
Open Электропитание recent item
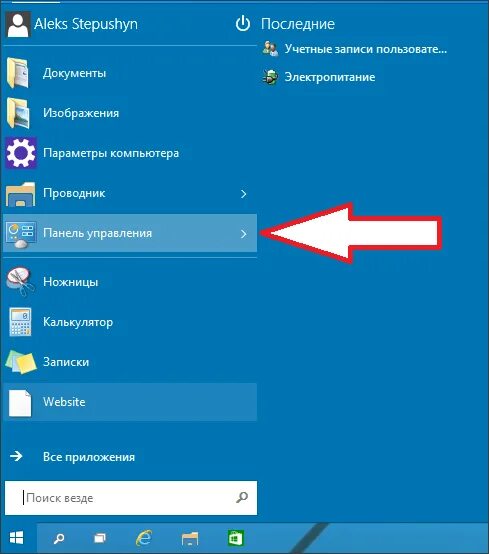pos(319,77)
